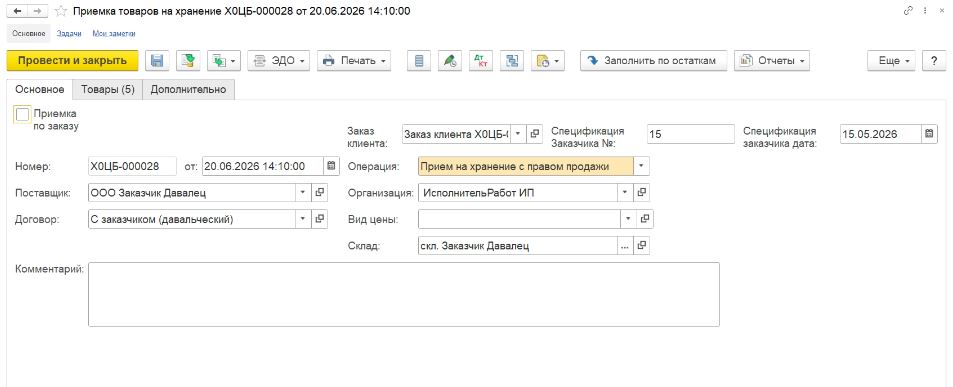Expand Организация dropdown arrow

coord(626,193)
